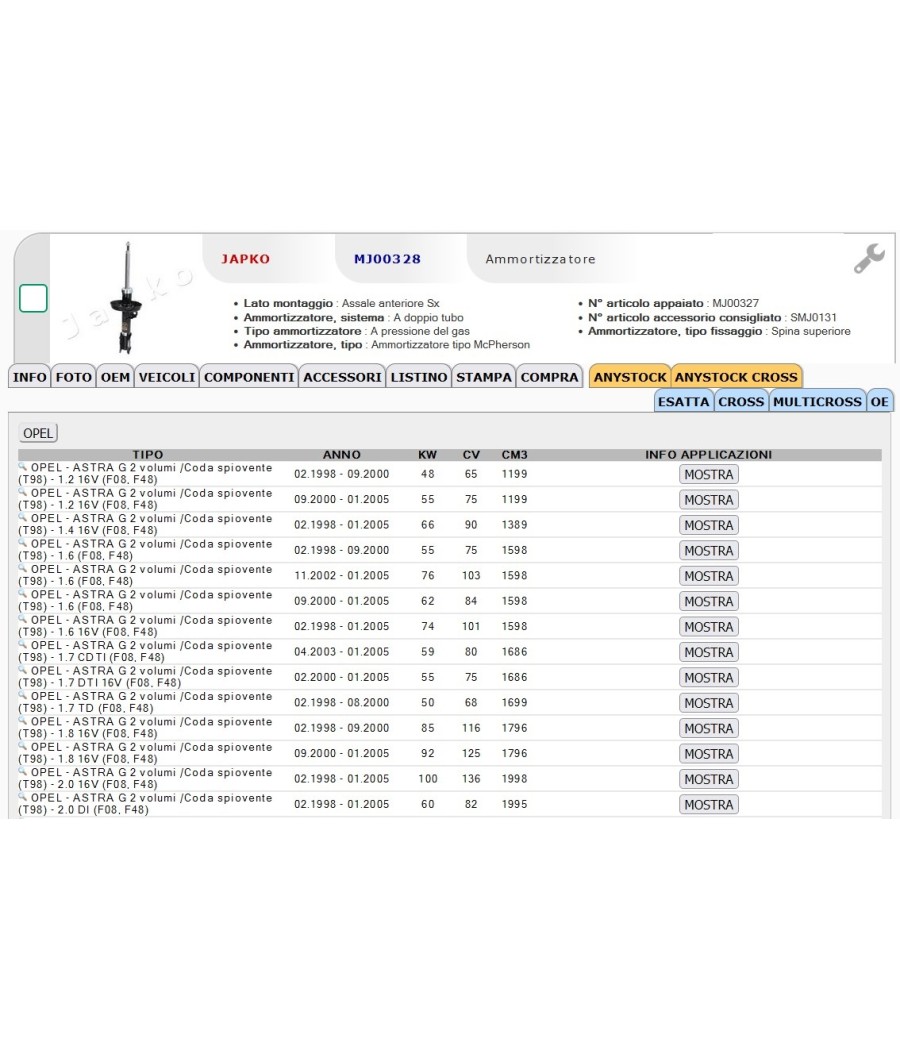Image resolution: width=900 pixels, height=1050 pixels.
Task: Click the wrench tool icon
Action: pyautogui.click(x=869, y=259)
